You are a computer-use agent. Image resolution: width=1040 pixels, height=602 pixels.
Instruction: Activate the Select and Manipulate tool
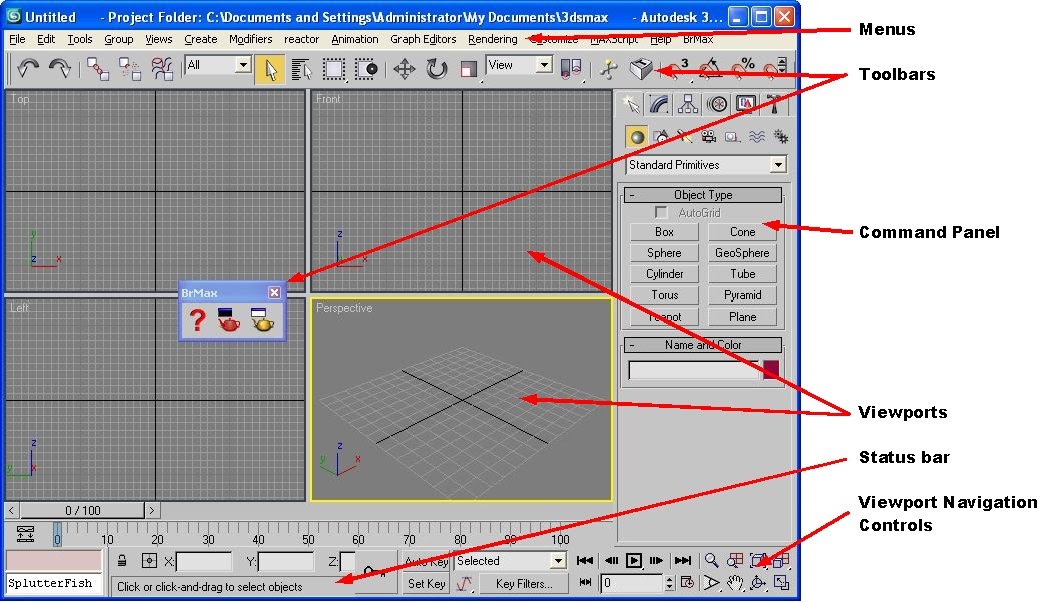tap(609, 69)
